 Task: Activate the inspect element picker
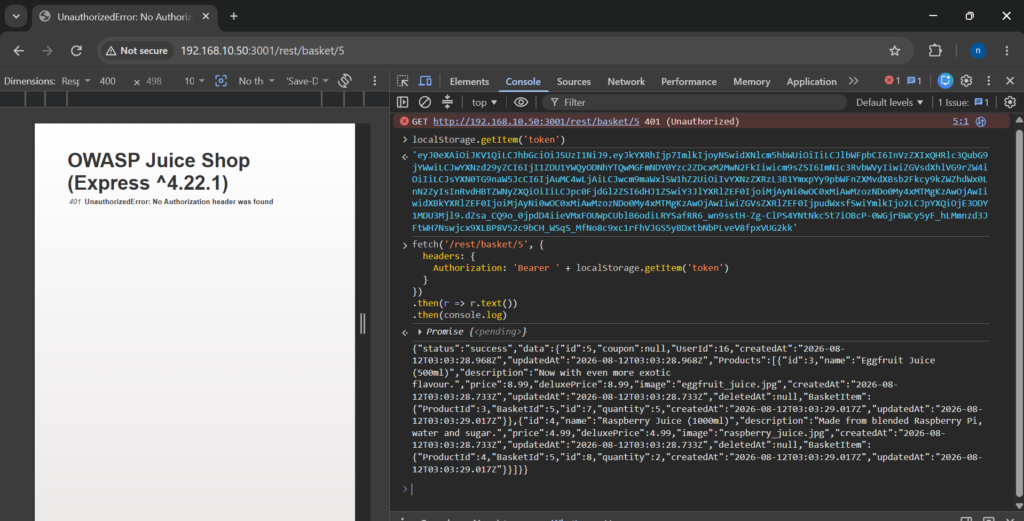pyautogui.click(x=402, y=81)
